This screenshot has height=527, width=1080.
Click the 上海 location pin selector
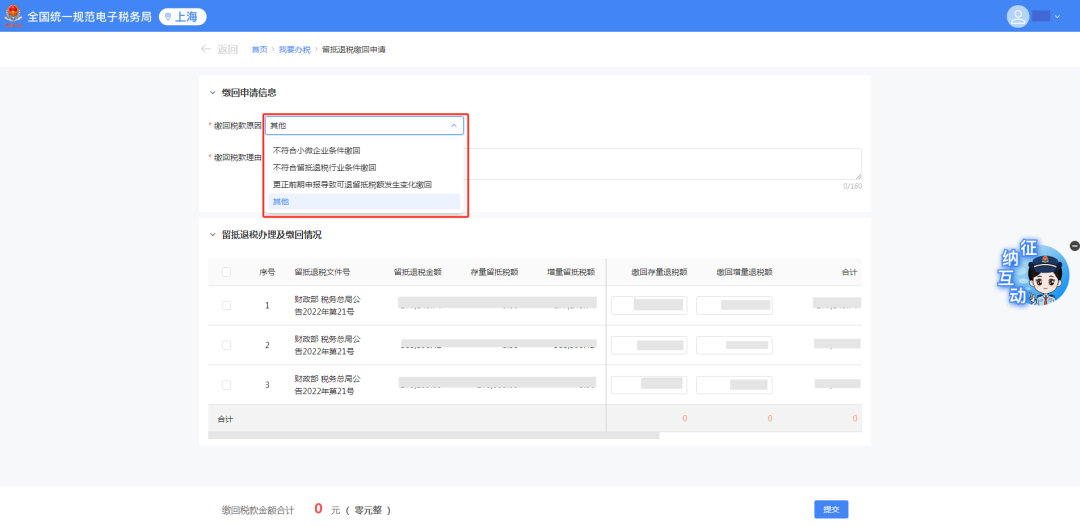tap(183, 16)
